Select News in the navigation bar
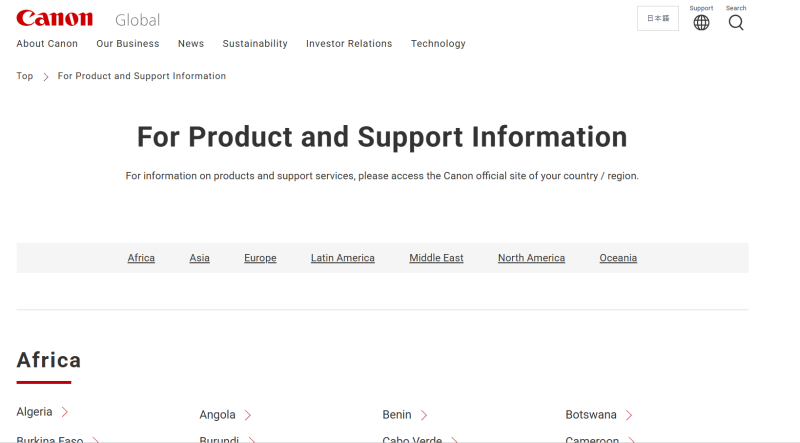 [190, 44]
